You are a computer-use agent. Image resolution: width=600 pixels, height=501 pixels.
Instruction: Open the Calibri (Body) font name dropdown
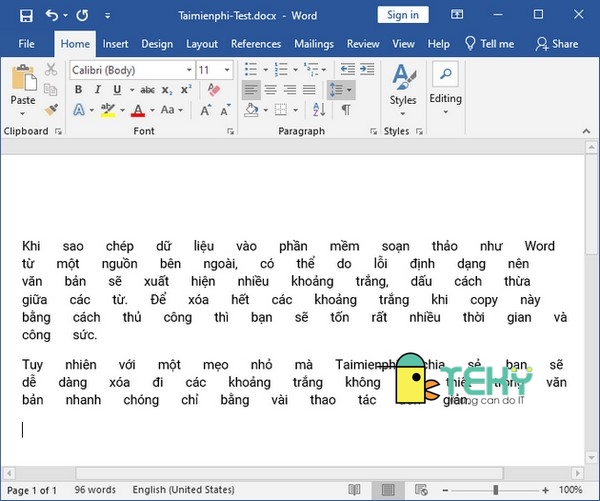click(x=189, y=70)
